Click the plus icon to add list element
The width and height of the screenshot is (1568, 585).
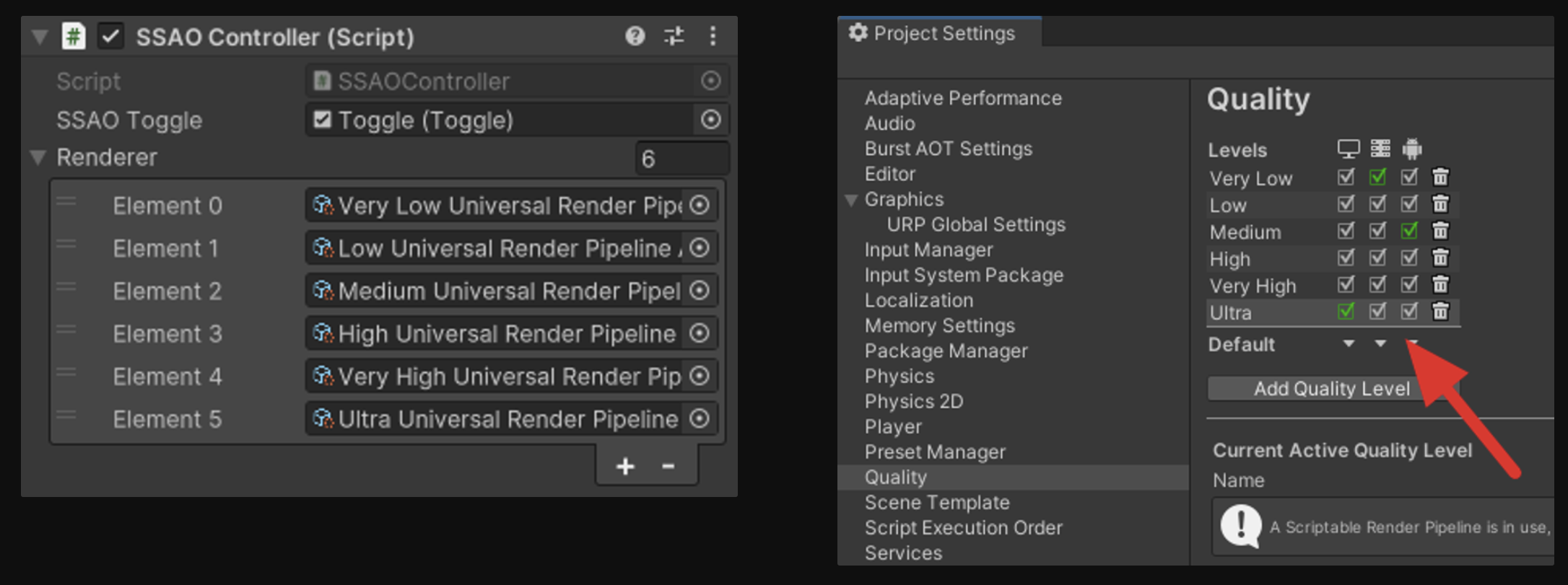point(625,467)
